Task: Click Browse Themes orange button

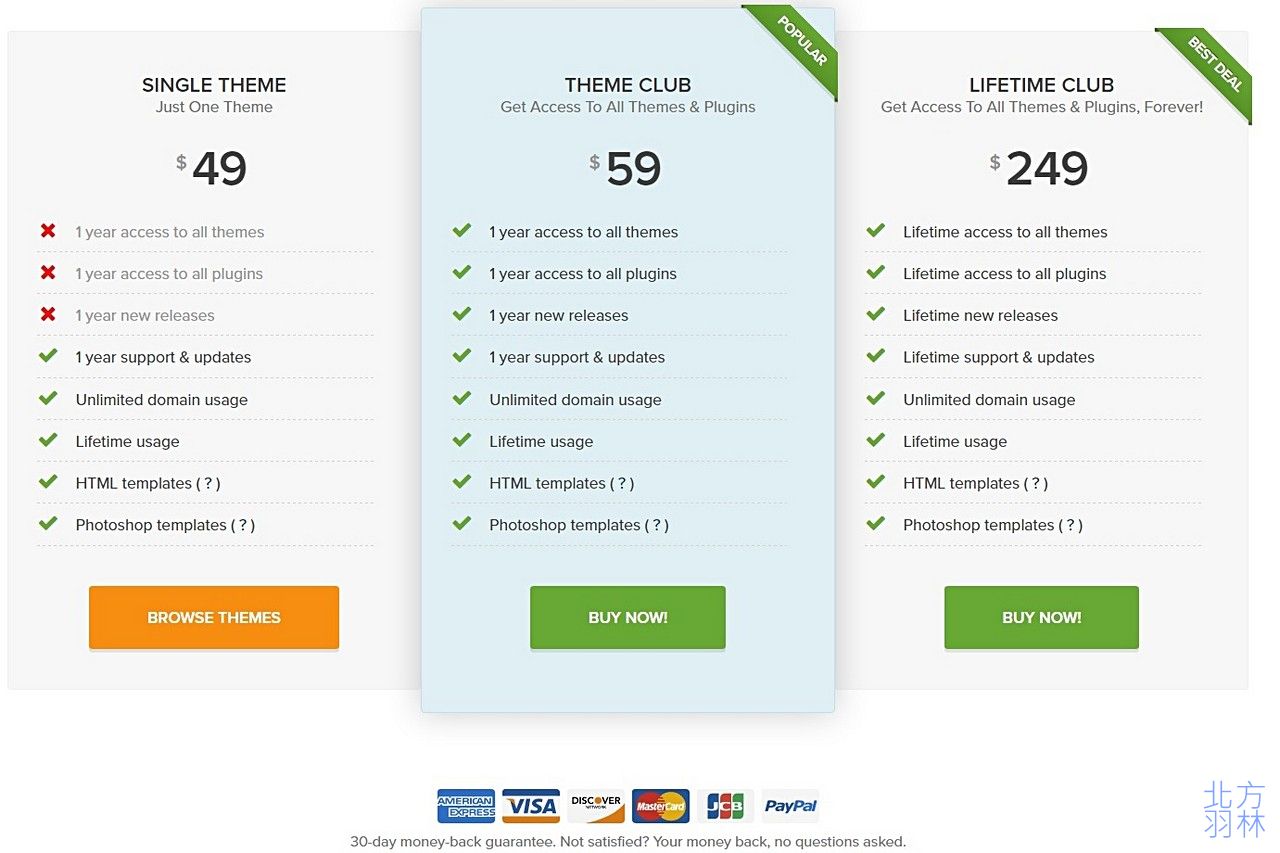Action: click(x=214, y=618)
